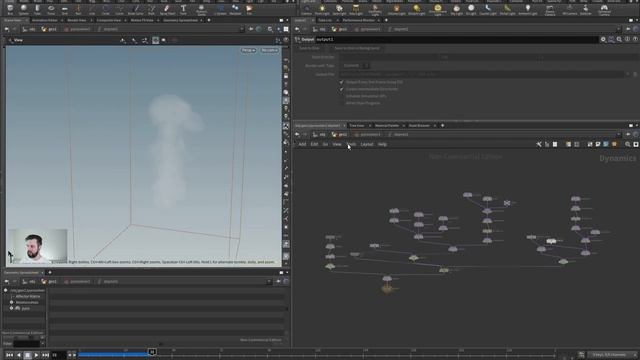Open network editor Help menu
Screen dimensions: 640x360
382,144
